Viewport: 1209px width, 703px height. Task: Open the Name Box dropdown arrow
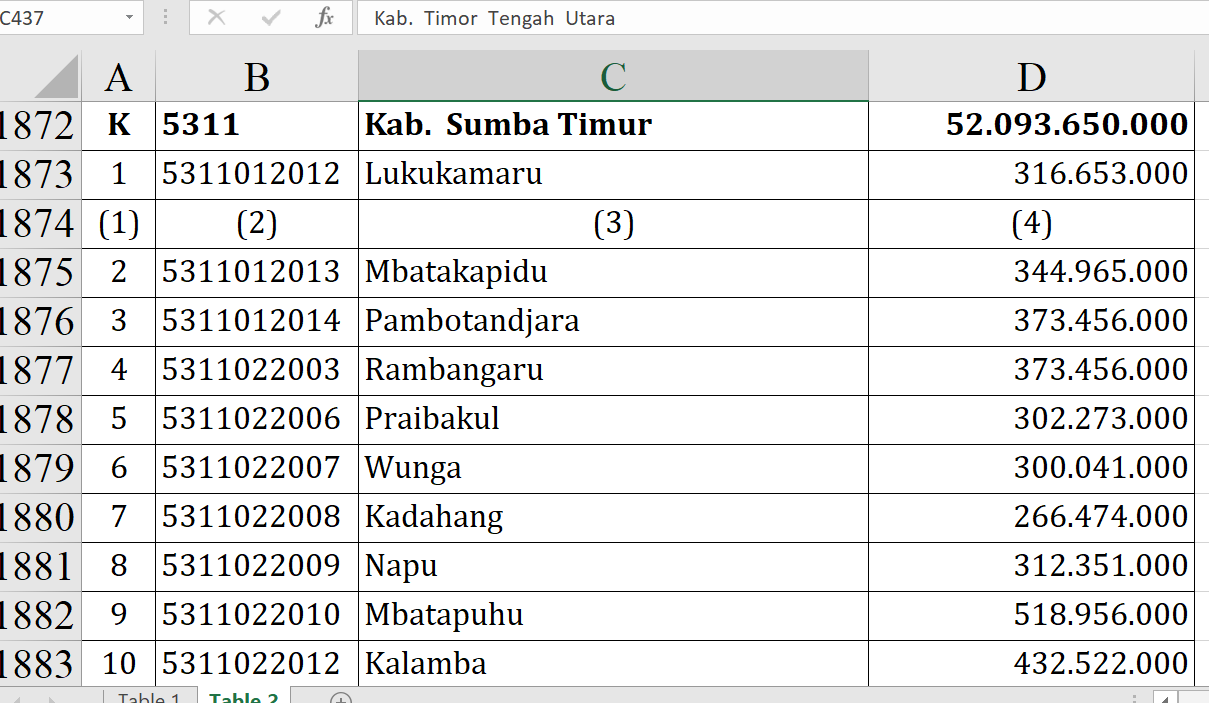tap(129, 18)
